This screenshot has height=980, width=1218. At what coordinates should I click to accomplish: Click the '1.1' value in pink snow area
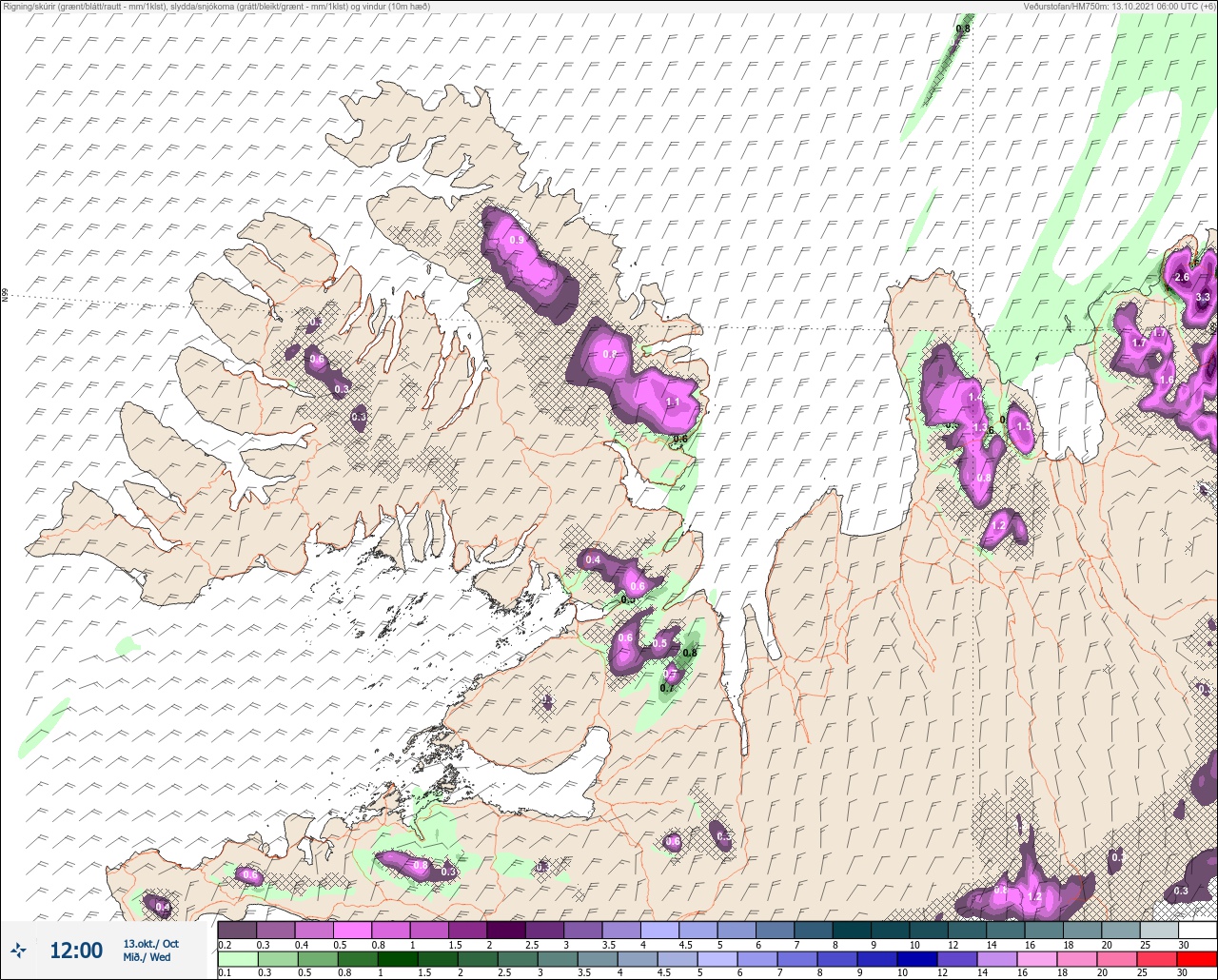tap(673, 402)
